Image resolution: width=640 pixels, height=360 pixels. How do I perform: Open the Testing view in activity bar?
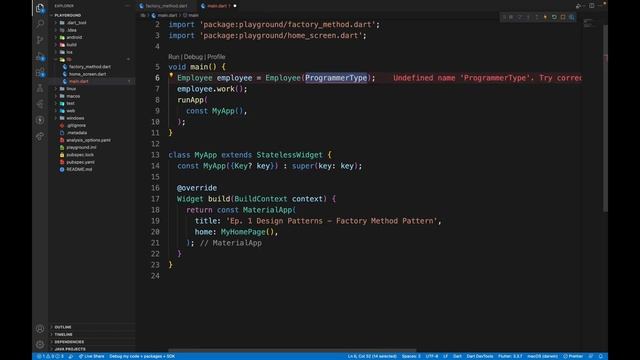click(x=40, y=88)
